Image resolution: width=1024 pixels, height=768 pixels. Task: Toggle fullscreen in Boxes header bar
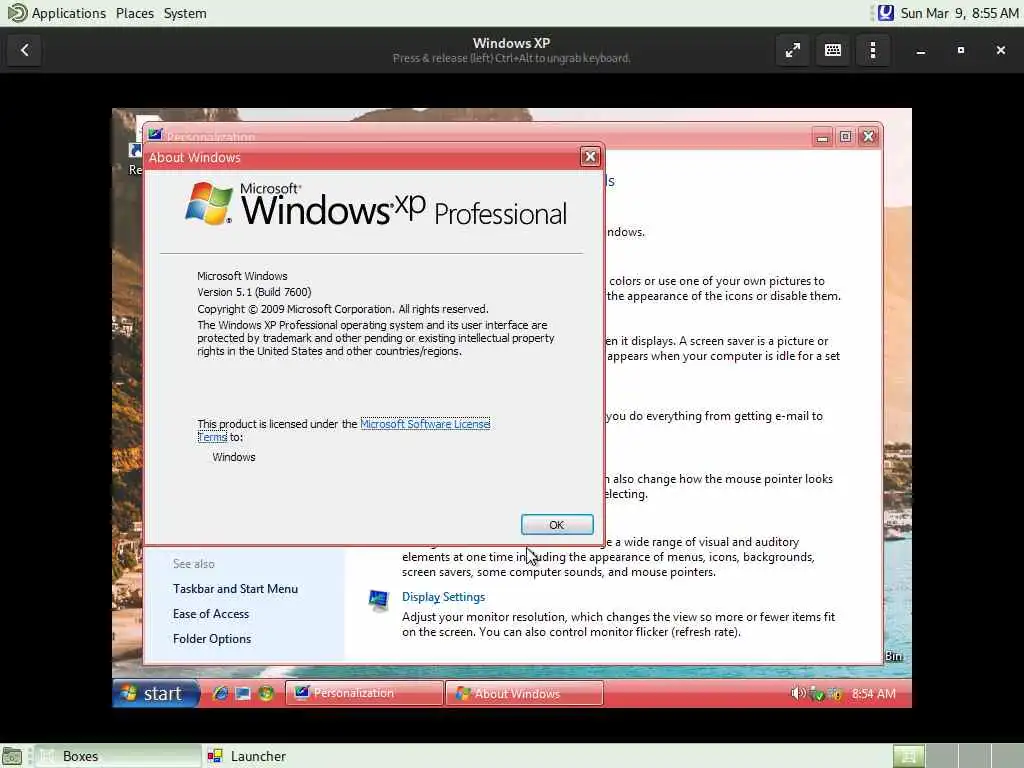point(793,50)
